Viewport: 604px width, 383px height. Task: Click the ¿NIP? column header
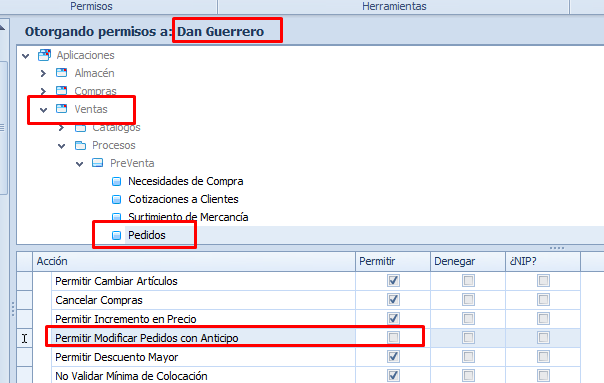(x=543, y=261)
